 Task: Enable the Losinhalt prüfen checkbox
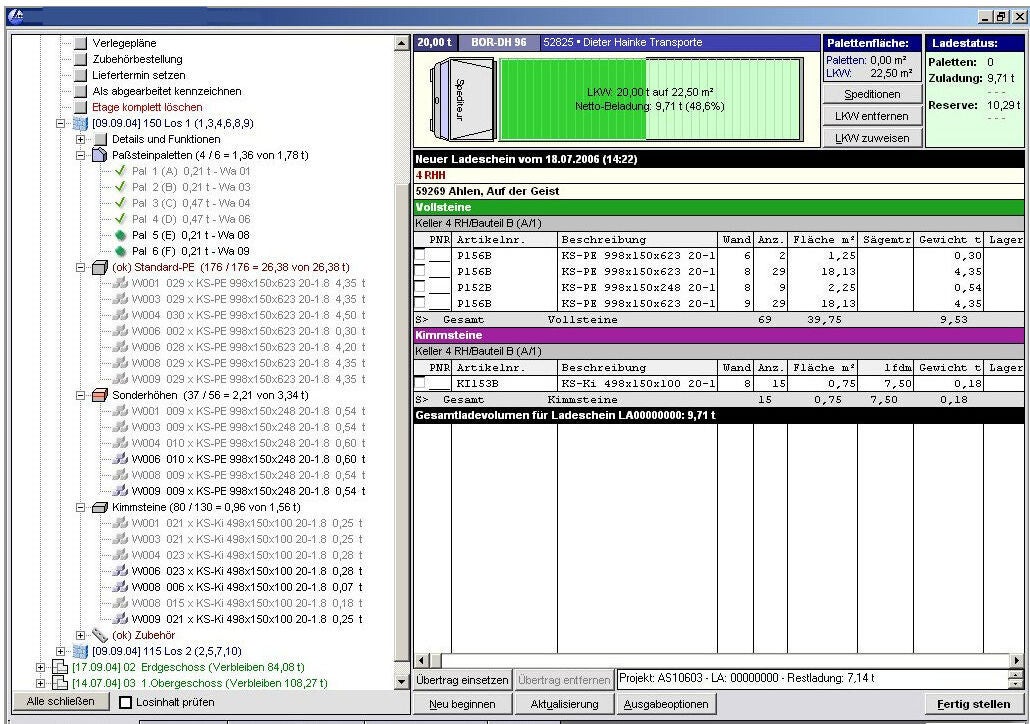click(x=126, y=702)
